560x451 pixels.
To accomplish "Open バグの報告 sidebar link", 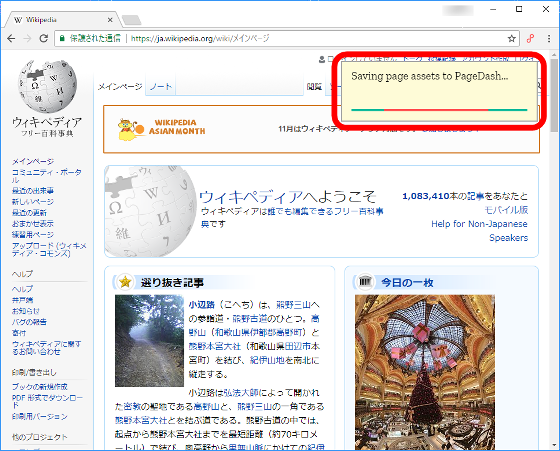I will coord(29,322).
